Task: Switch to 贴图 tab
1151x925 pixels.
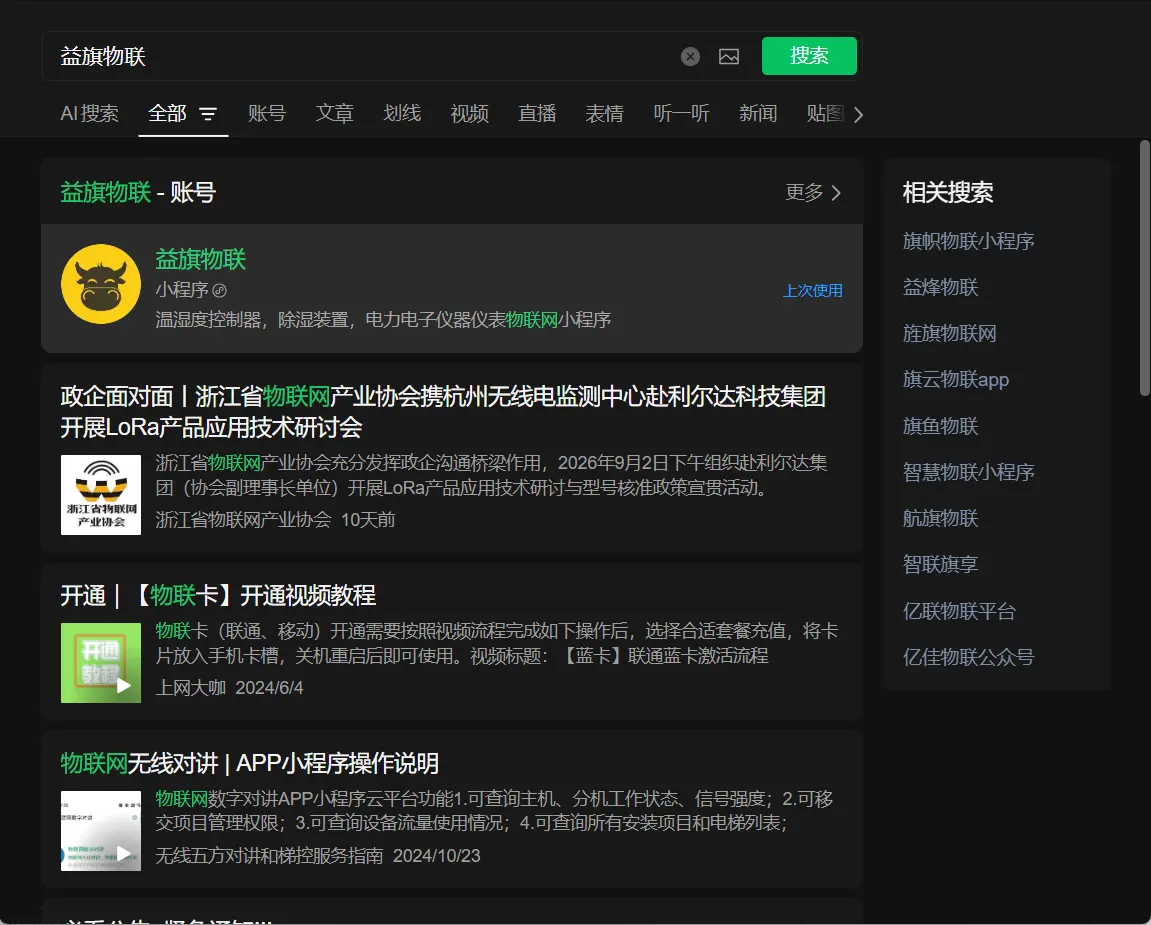Action: click(825, 113)
